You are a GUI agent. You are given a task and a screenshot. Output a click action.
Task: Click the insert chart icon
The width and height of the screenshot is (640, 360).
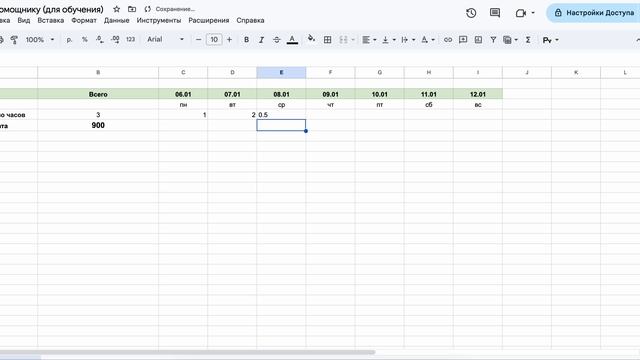click(478, 40)
